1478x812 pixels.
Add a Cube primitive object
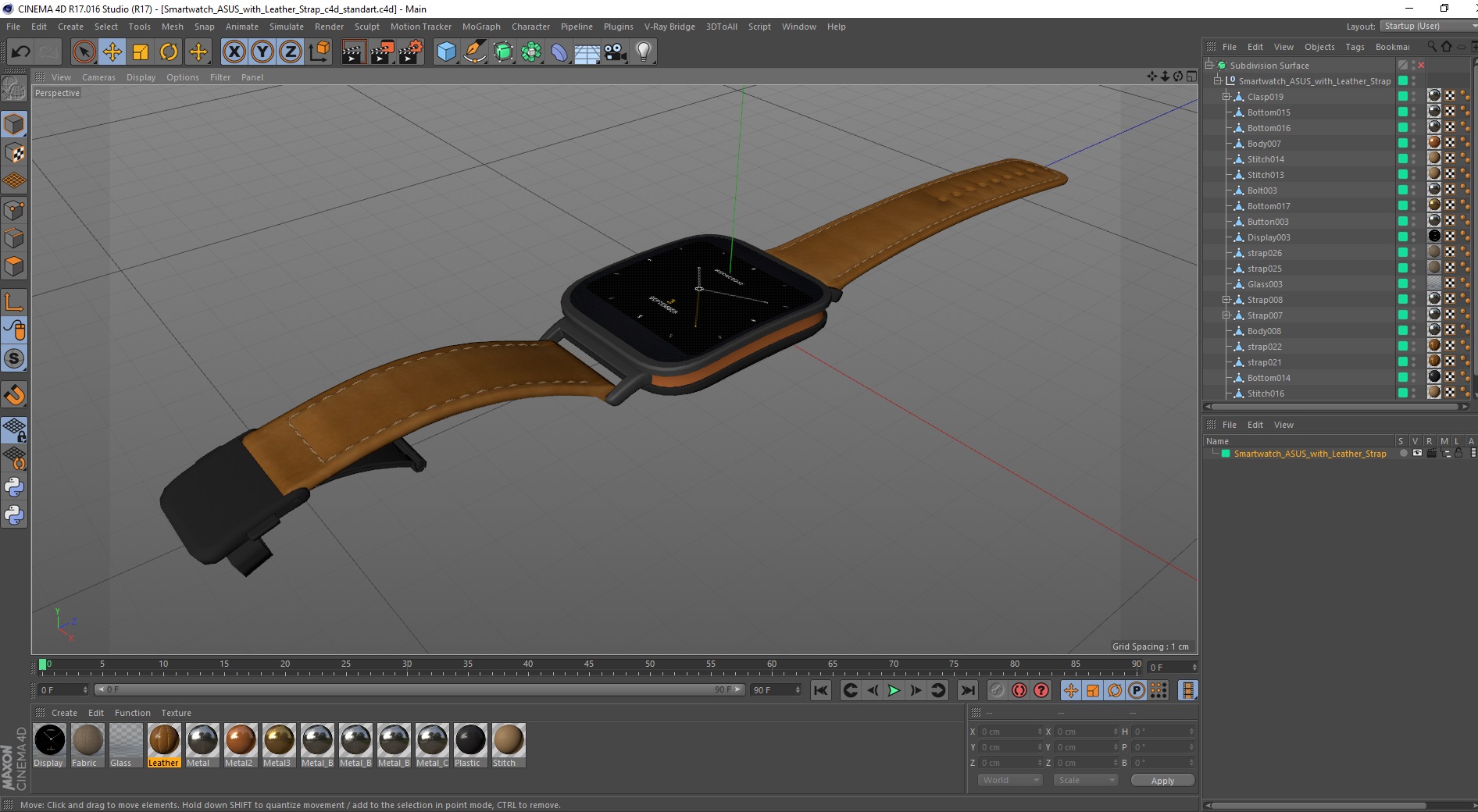click(446, 52)
